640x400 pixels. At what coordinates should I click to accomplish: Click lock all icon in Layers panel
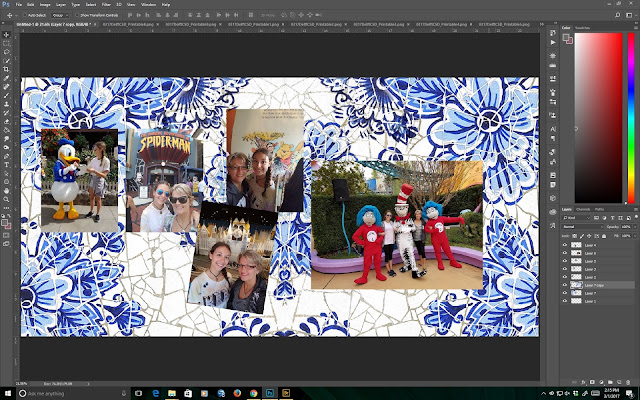click(x=604, y=236)
